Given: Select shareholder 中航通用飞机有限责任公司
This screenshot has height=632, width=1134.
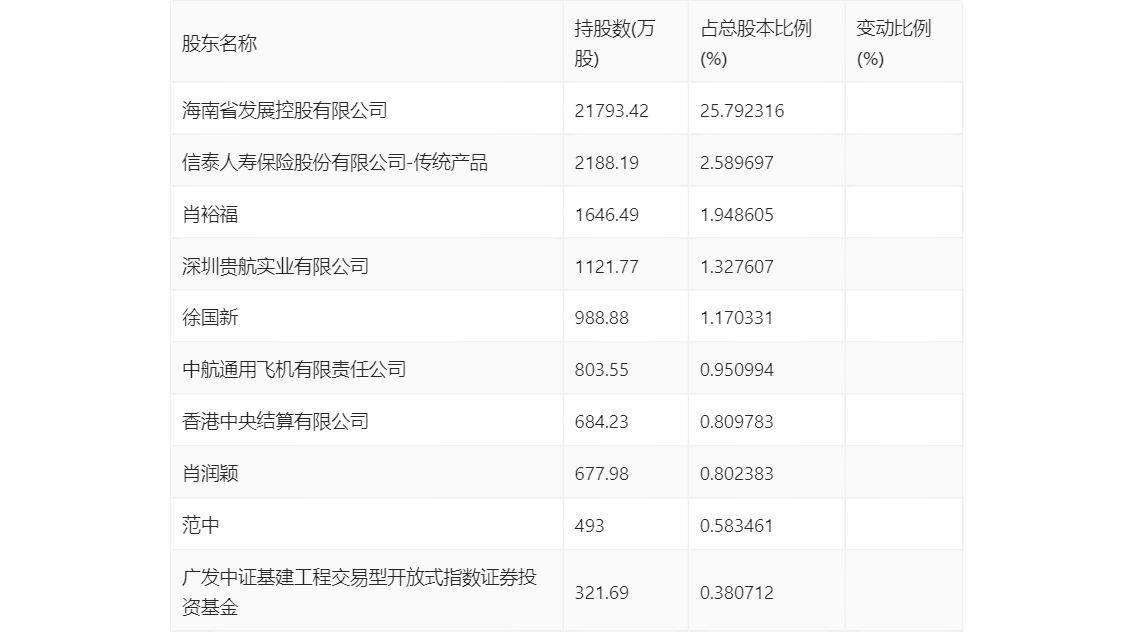Looking at the screenshot, I should 294,370.
